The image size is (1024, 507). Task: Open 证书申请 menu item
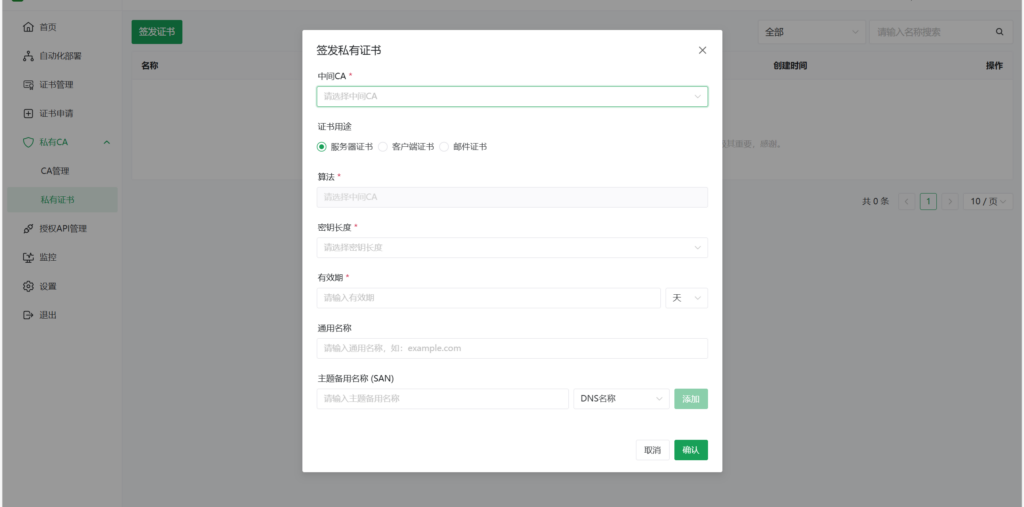tap(63, 114)
